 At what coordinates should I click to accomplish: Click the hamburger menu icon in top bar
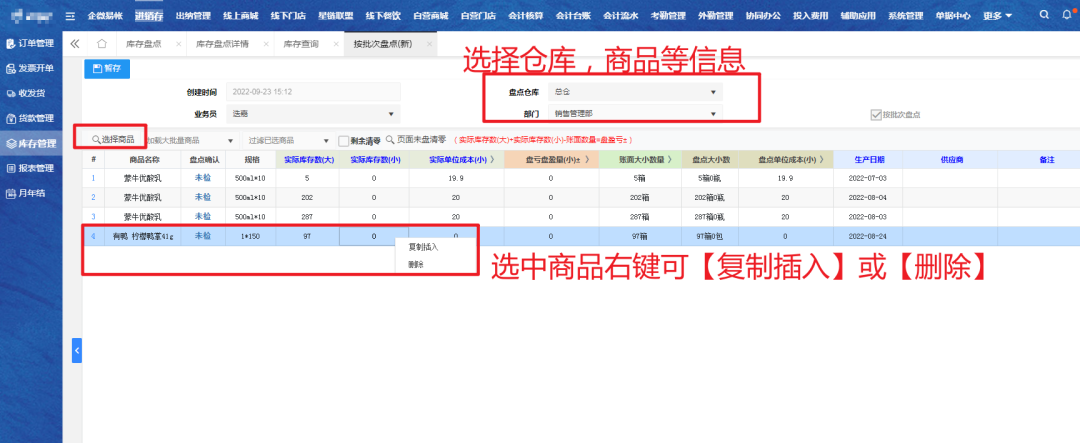point(71,16)
